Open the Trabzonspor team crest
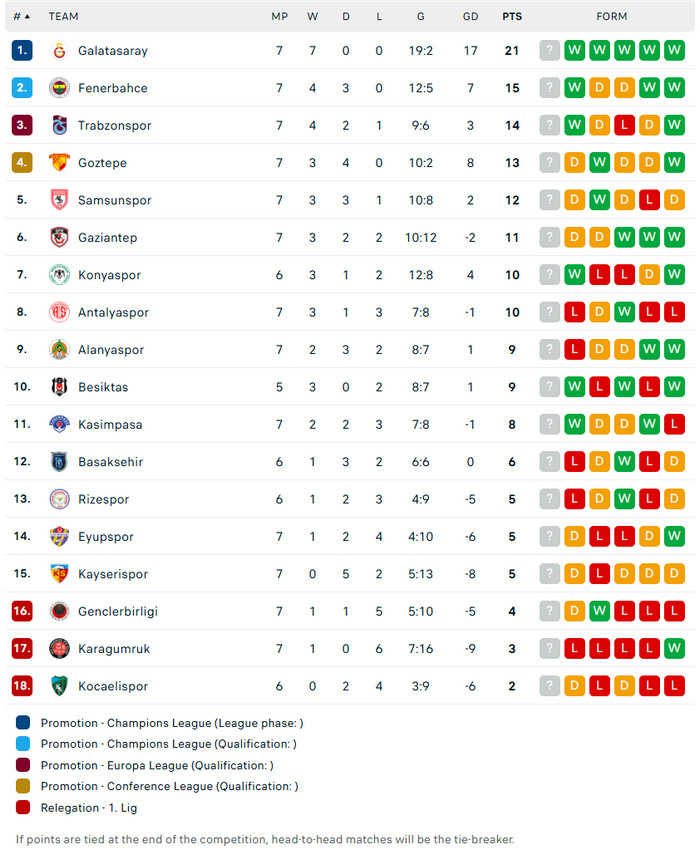This screenshot has height=850, width=700. click(x=59, y=126)
